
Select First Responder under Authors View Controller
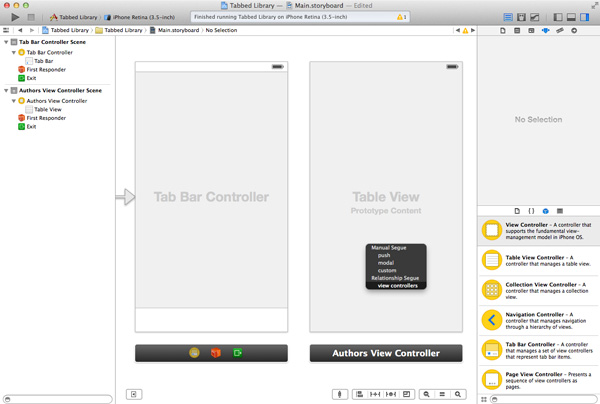pos(42,118)
